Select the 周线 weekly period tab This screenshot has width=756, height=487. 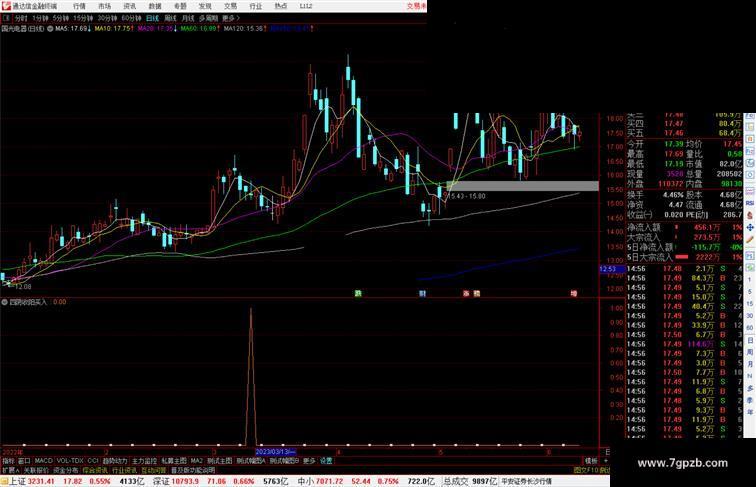coord(170,18)
